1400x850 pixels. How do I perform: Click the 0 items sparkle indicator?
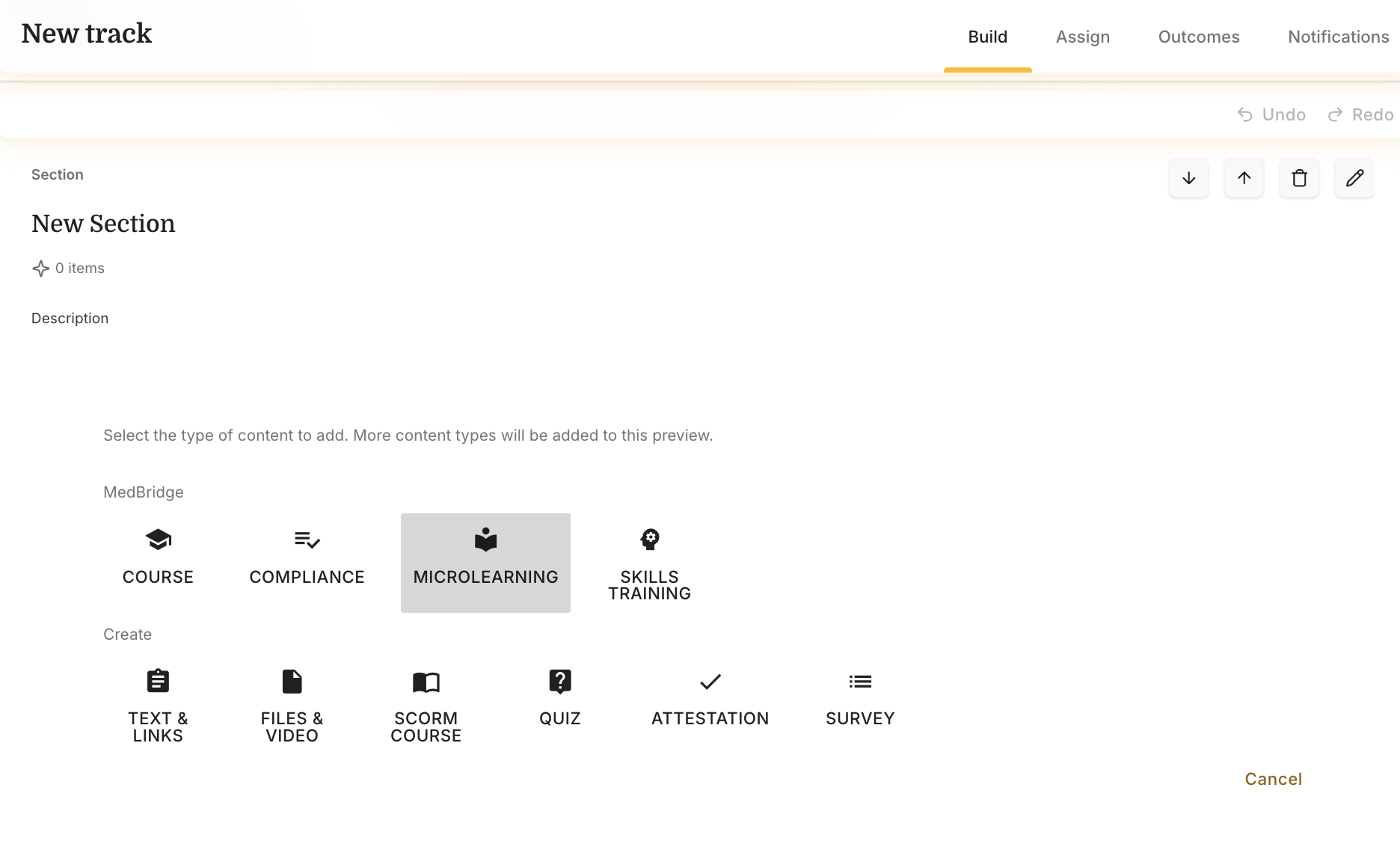pos(68,268)
